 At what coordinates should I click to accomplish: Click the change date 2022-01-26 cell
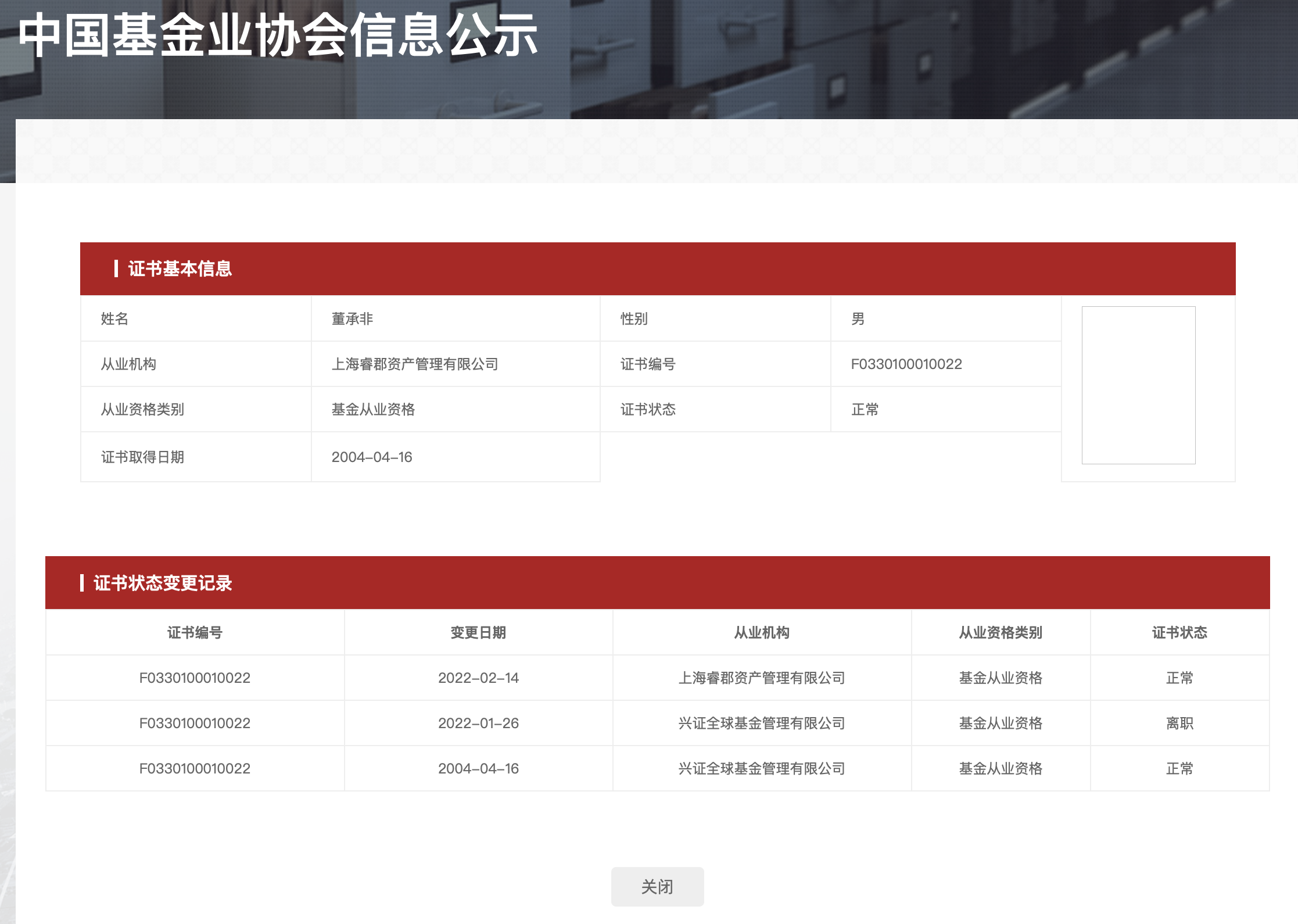(478, 723)
